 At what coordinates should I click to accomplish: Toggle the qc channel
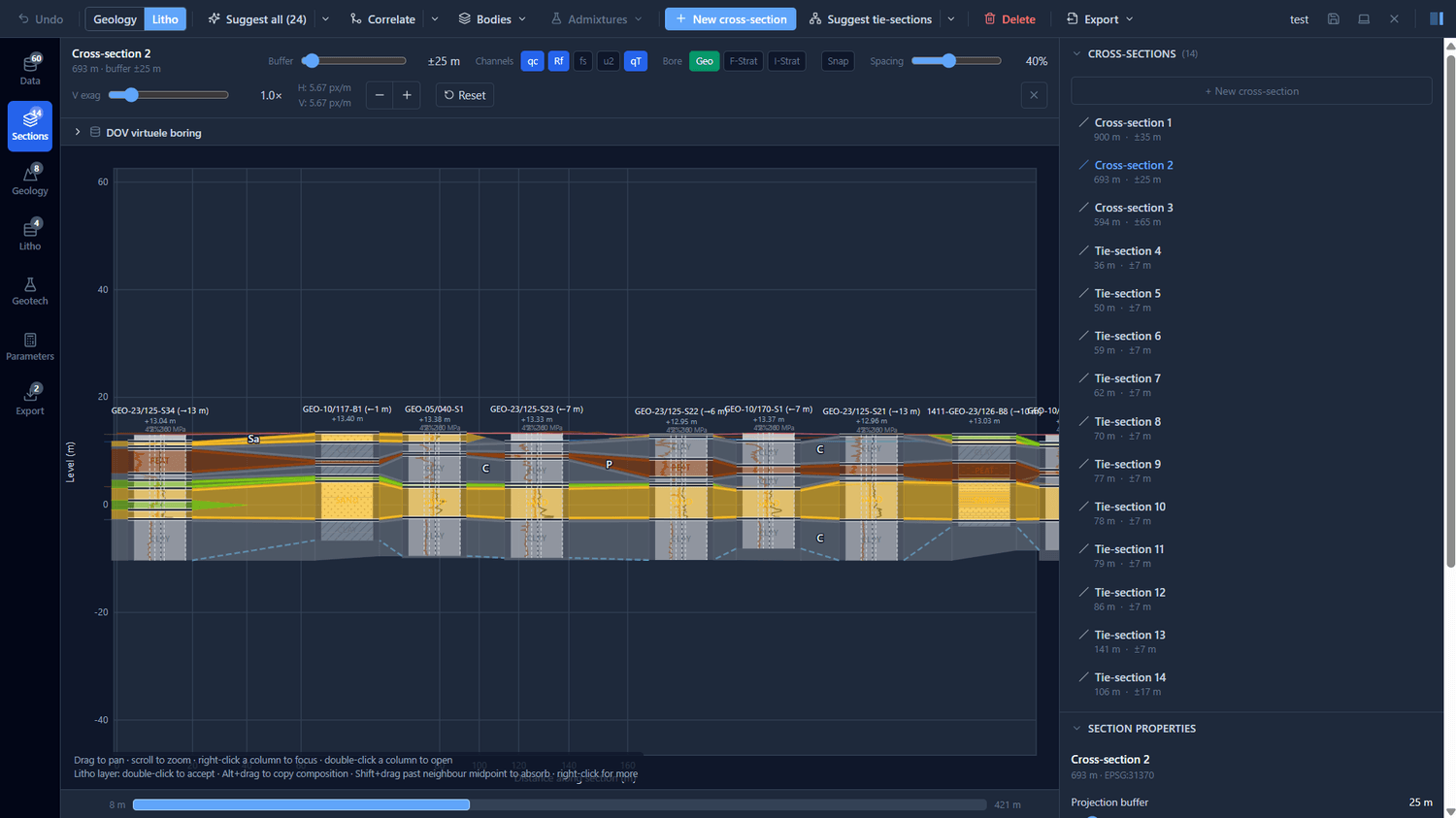tap(533, 61)
